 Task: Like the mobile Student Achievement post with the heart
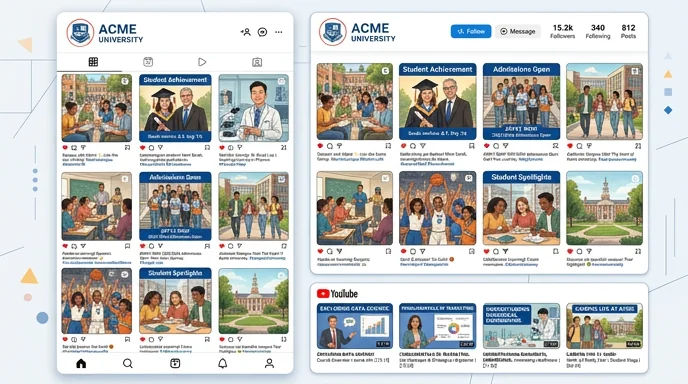click(x=143, y=148)
